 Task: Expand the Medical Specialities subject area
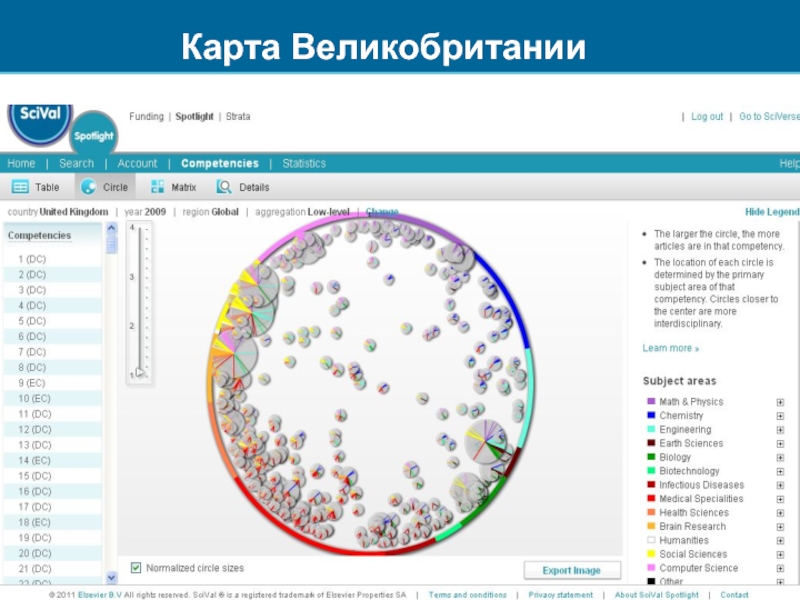(x=780, y=499)
